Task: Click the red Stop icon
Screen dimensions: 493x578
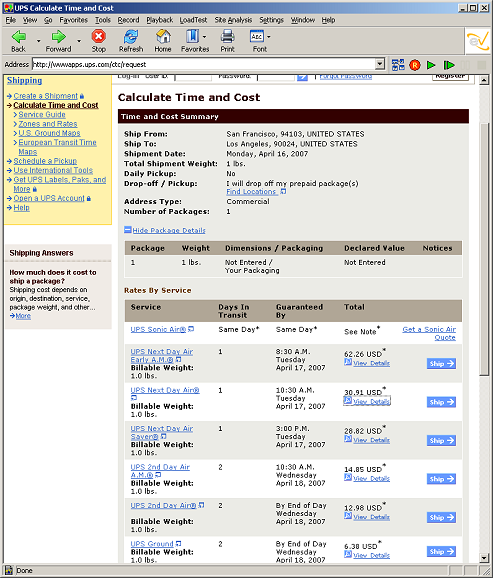Action: coord(98,36)
